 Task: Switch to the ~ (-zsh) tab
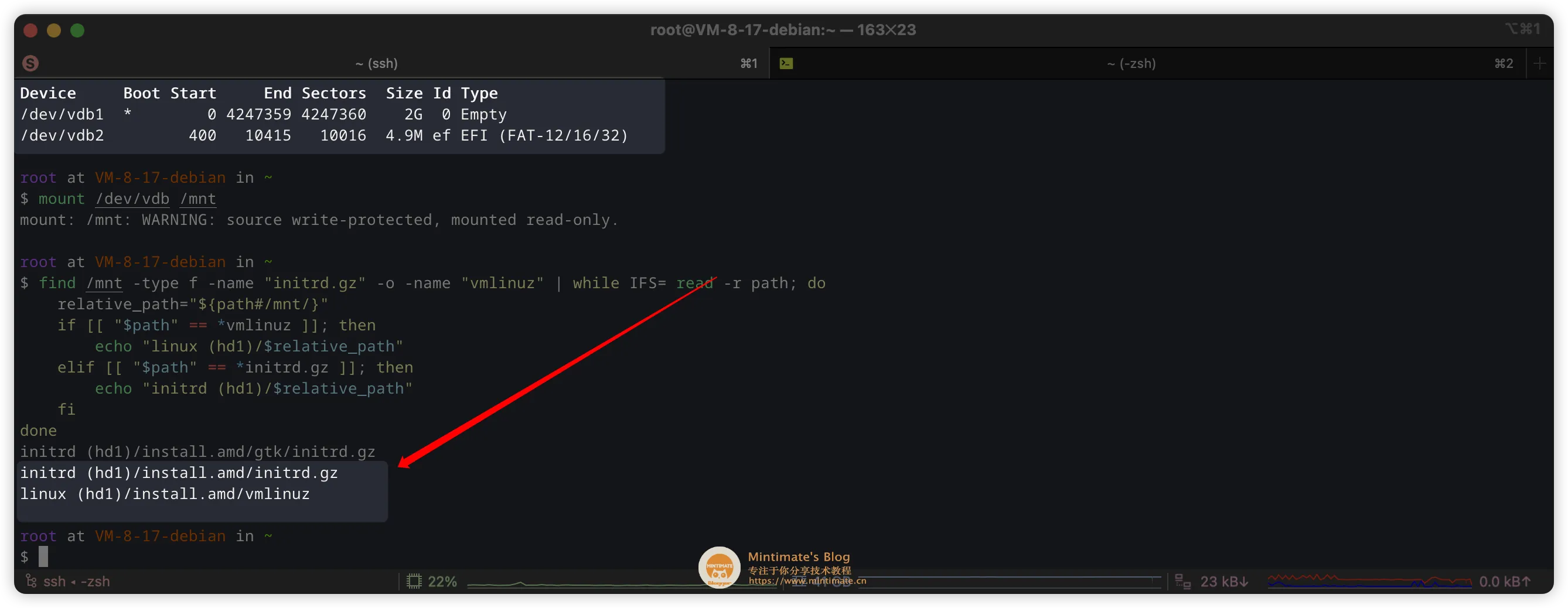1131,63
